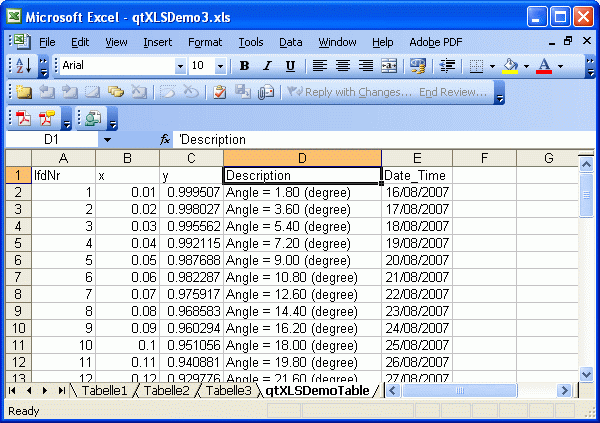Click Delete Comment icon
Image resolution: width=600 pixels, height=423 pixels.
[139, 92]
